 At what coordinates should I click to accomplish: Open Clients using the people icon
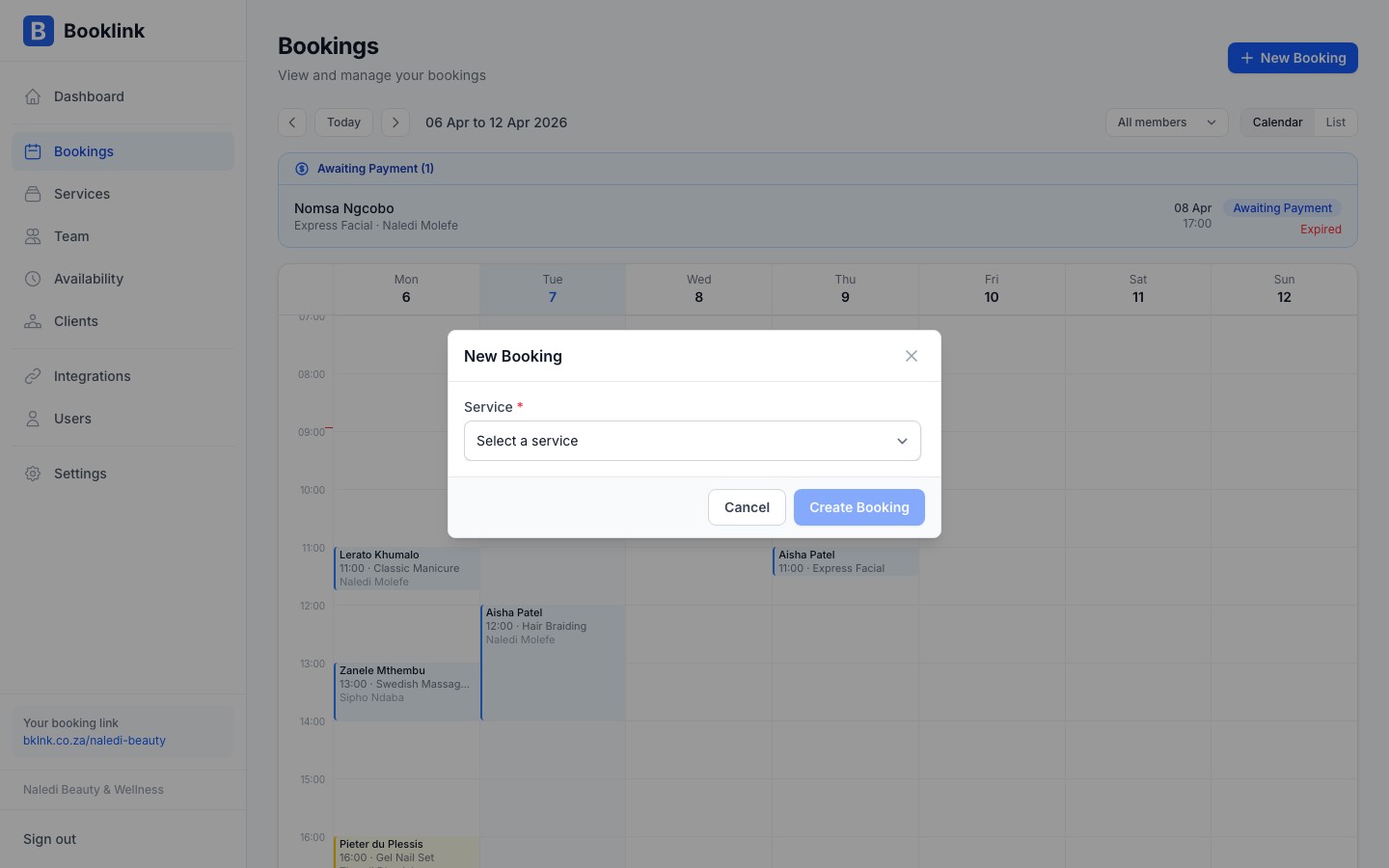pos(33,321)
